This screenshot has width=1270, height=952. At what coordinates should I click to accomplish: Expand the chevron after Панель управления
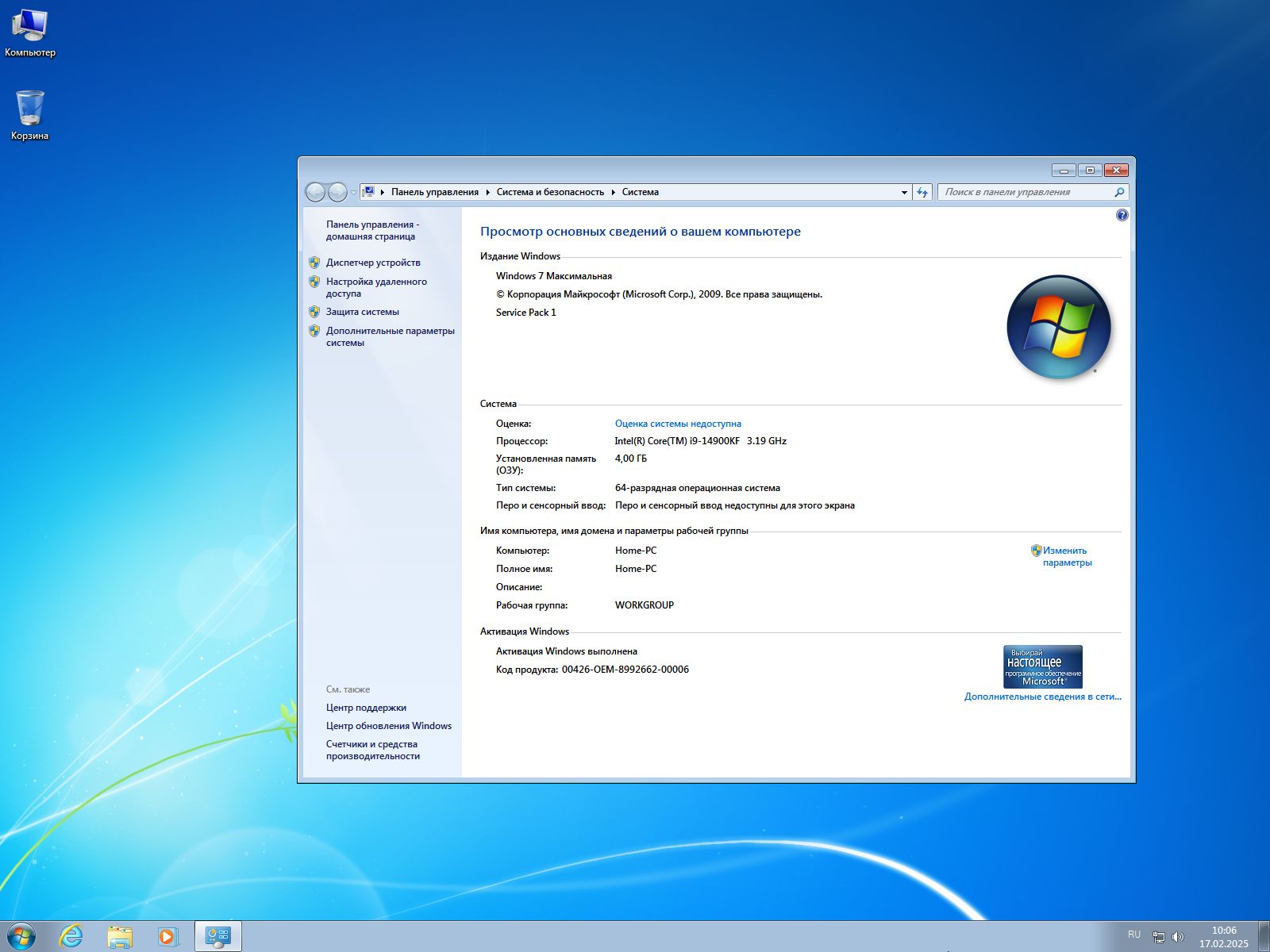[487, 191]
